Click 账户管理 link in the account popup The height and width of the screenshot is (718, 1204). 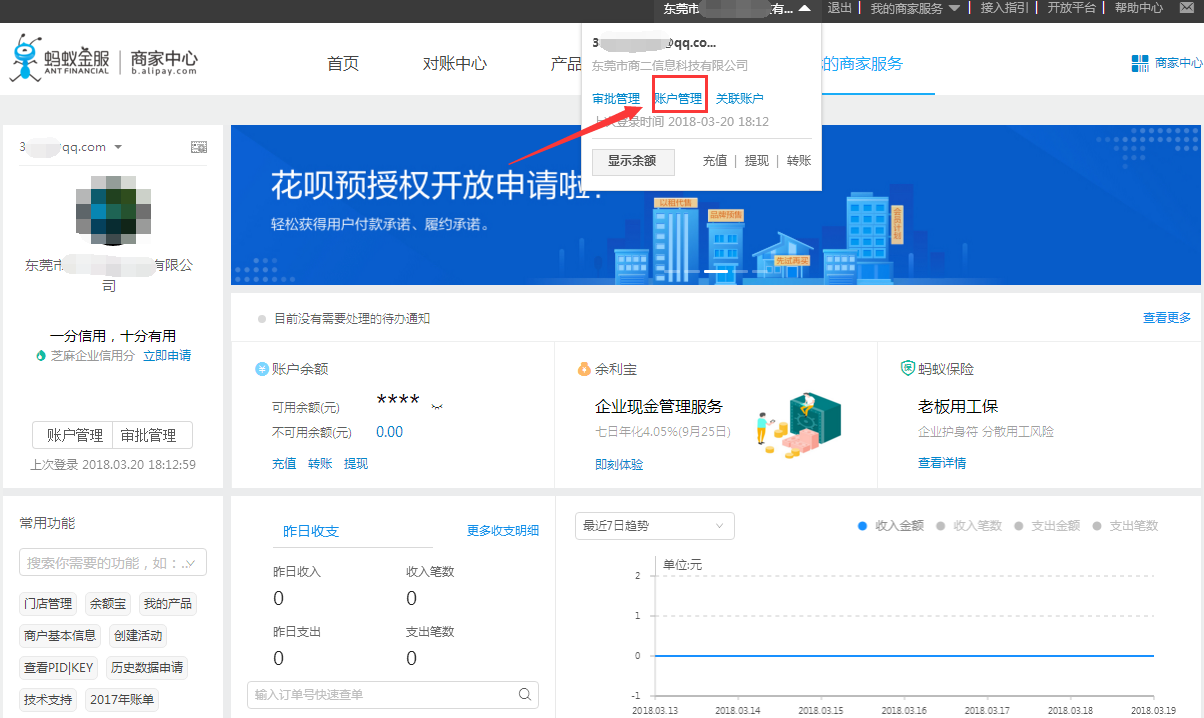(678, 99)
